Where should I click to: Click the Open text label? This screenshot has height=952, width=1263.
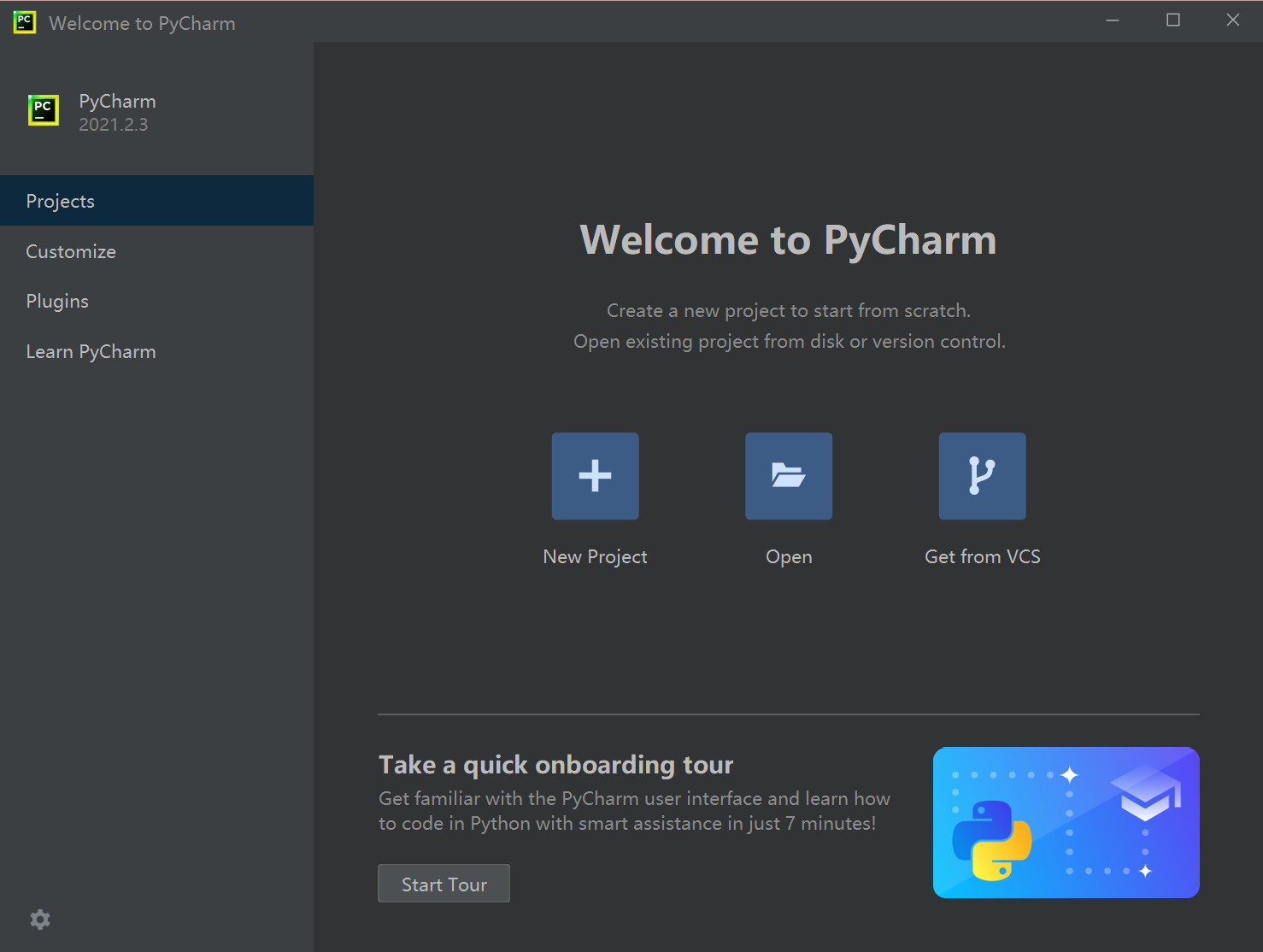(x=788, y=556)
